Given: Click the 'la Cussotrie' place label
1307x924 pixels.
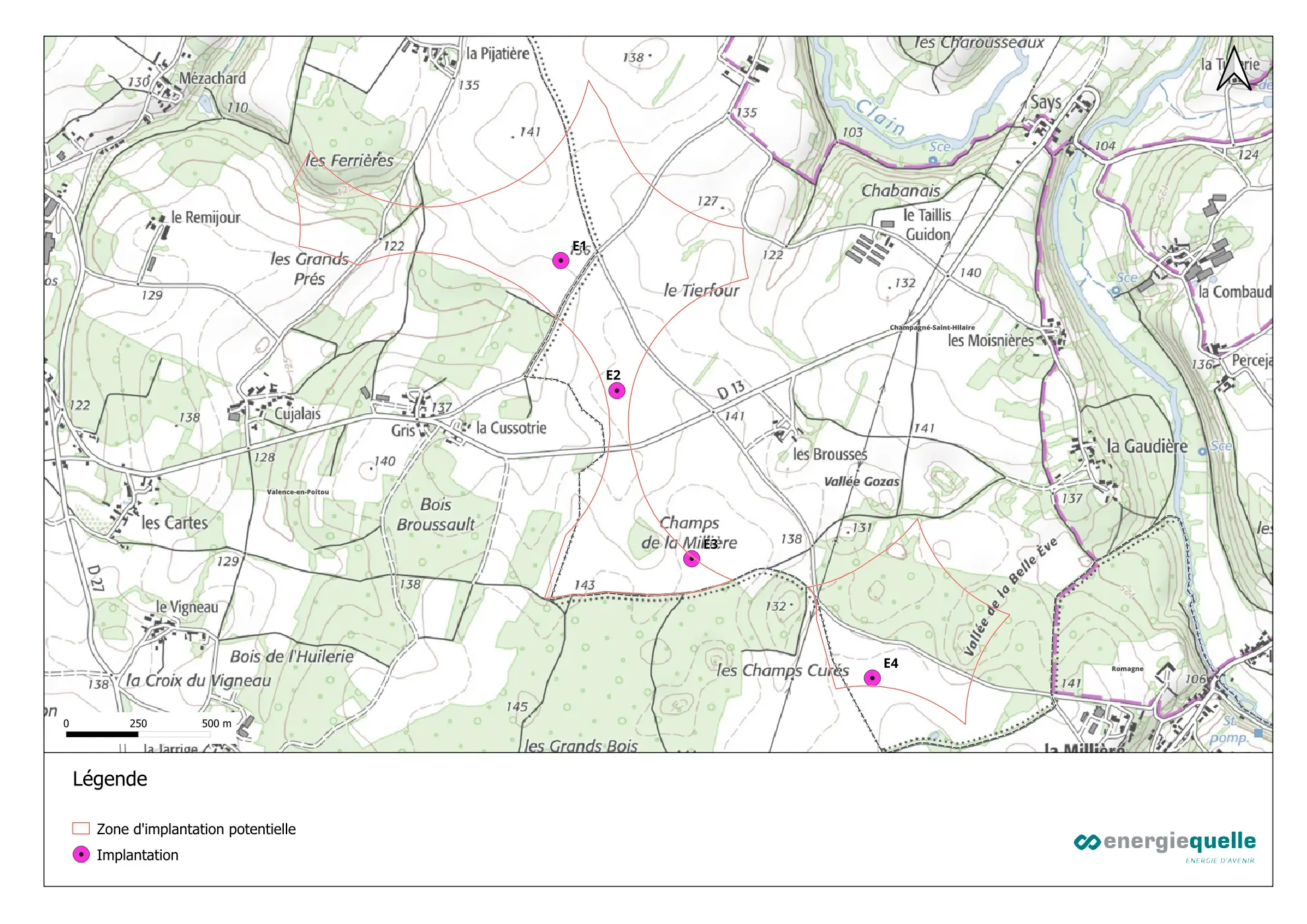Looking at the screenshot, I should pos(511,428).
